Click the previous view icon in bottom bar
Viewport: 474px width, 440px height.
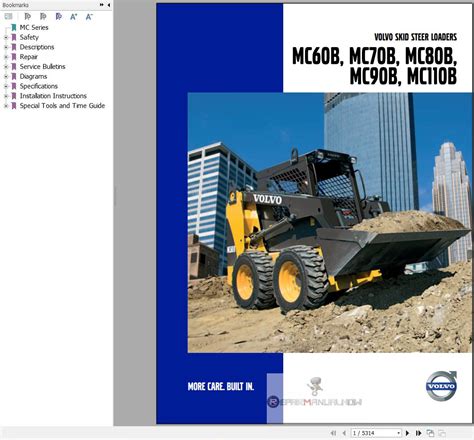point(430,433)
